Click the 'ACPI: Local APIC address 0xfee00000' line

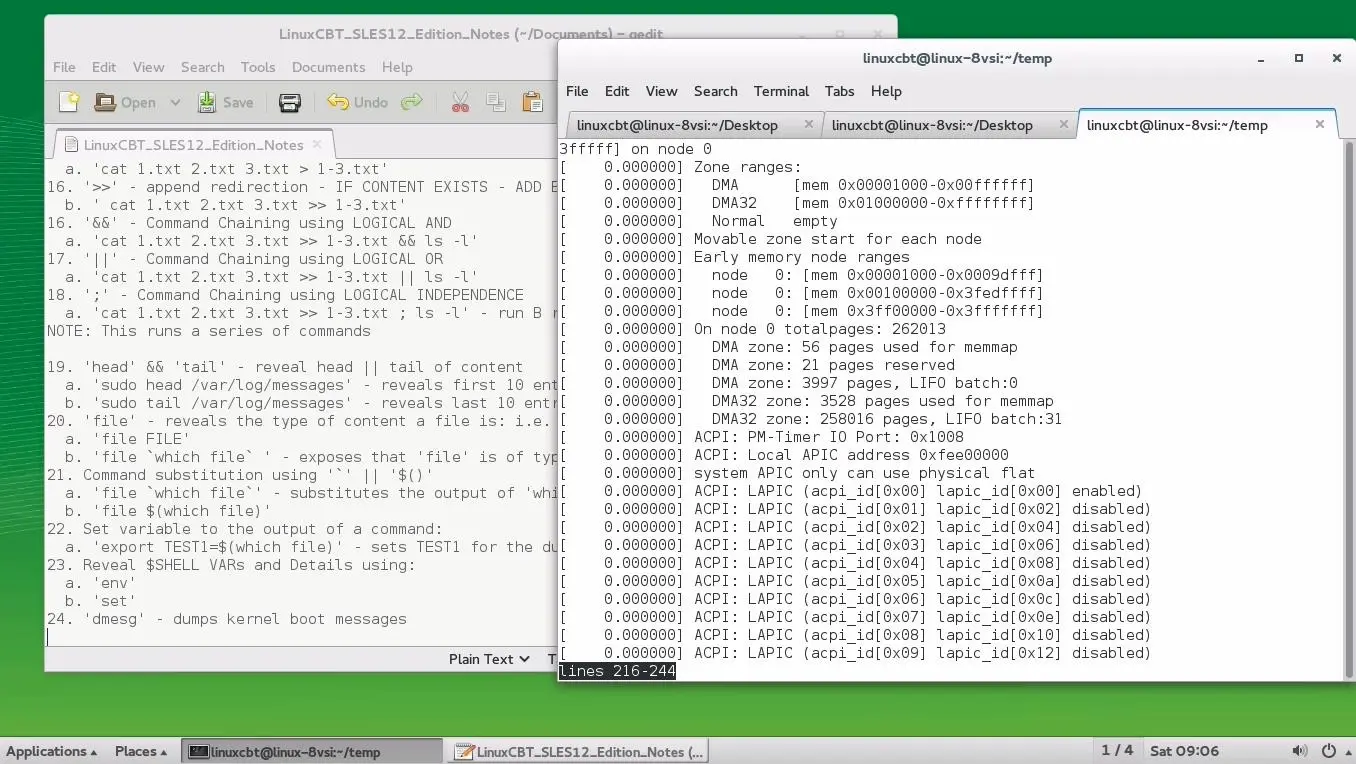point(851,455)
